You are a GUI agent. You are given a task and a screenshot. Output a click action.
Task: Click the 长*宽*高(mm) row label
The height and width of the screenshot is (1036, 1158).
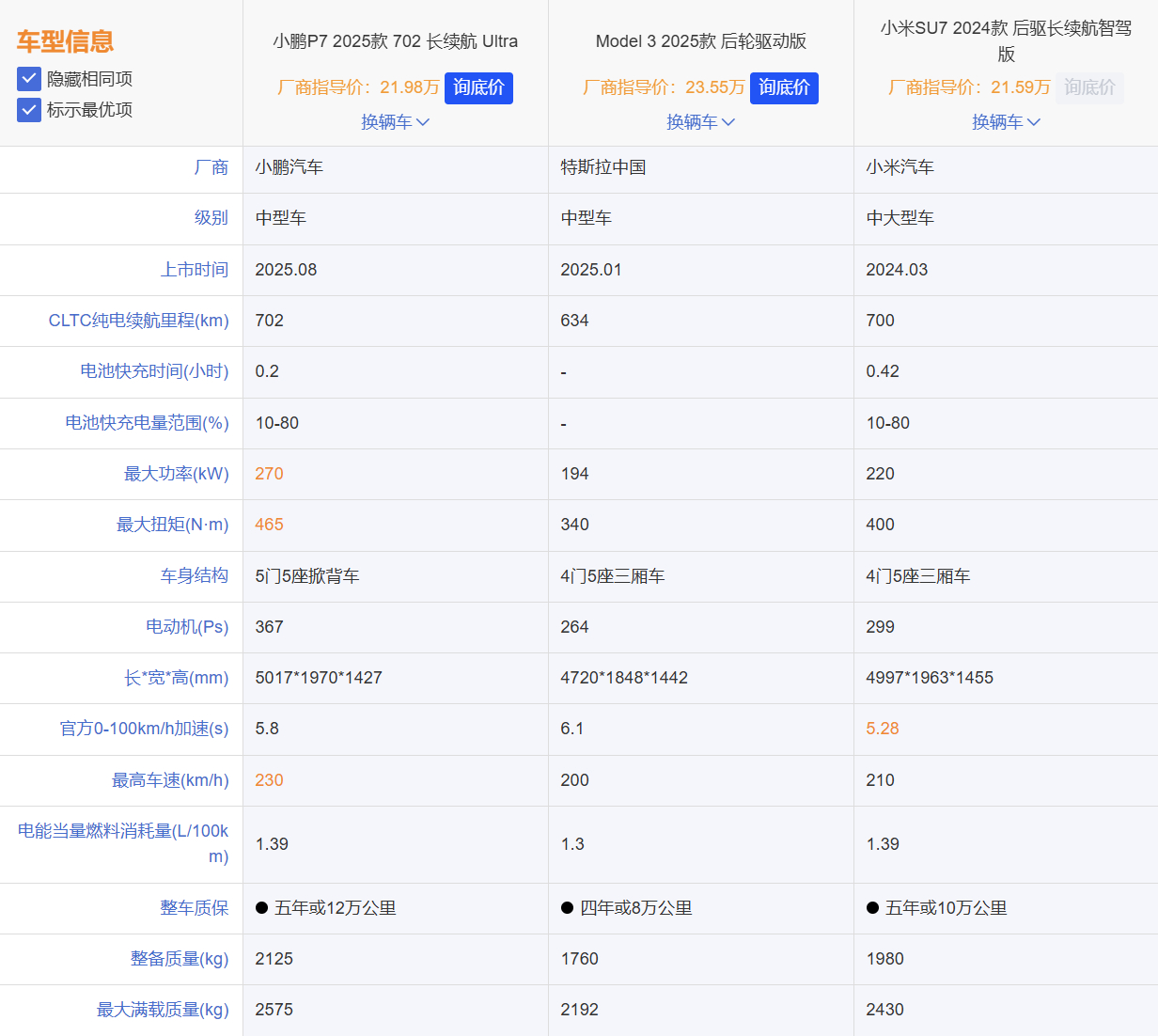tap(177, 678)
